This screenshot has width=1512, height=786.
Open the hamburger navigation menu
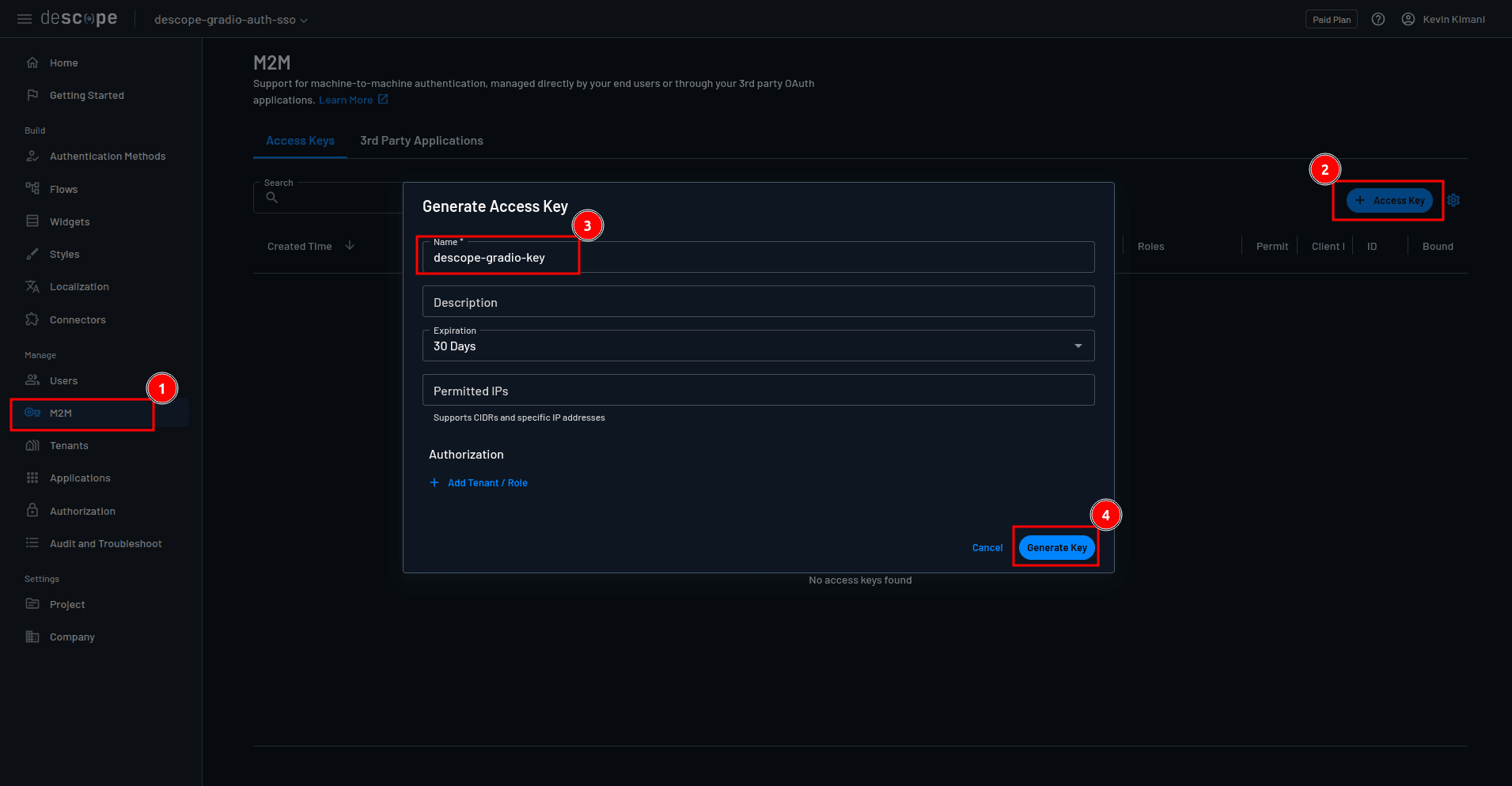24,19
